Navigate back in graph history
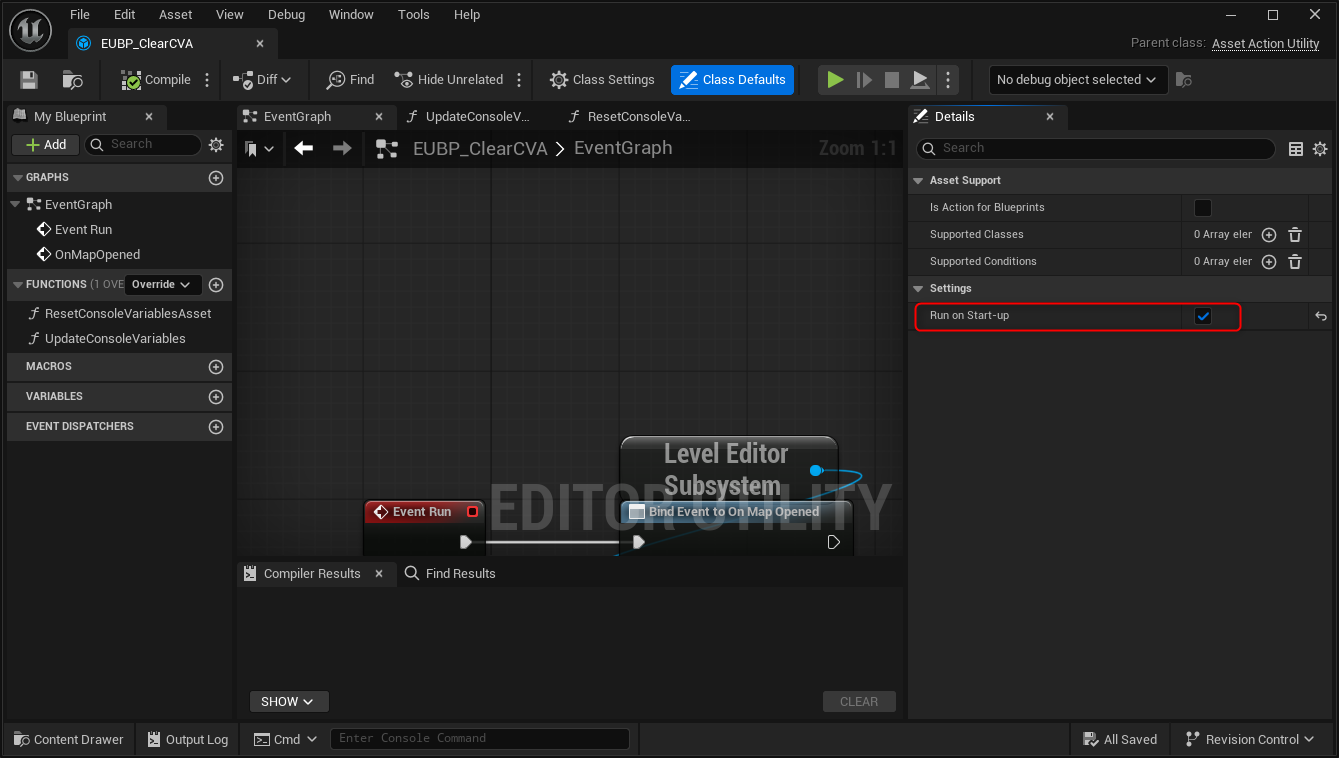Screen dimensions: 1339x758 304,148
